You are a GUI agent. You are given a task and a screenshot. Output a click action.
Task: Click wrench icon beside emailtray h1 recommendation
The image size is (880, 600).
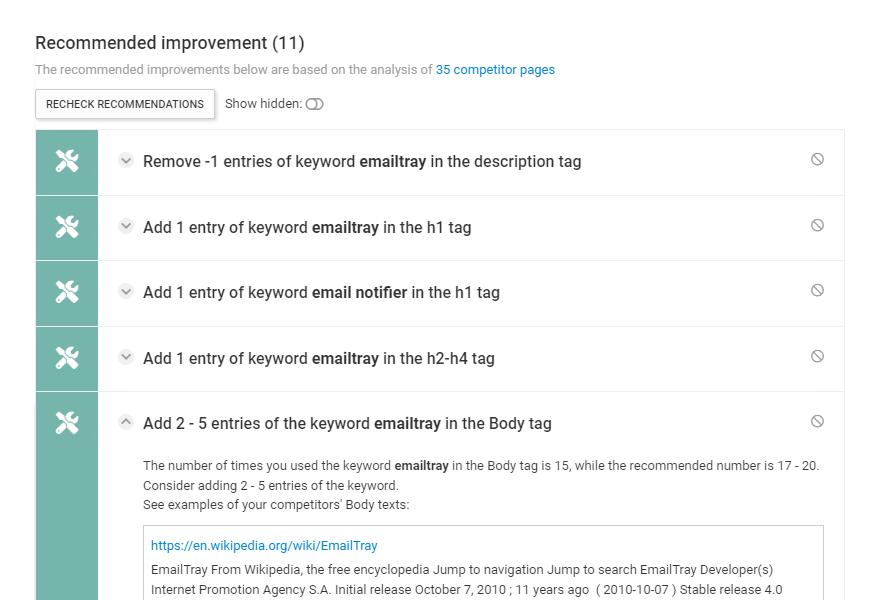(x=67, y=227)
